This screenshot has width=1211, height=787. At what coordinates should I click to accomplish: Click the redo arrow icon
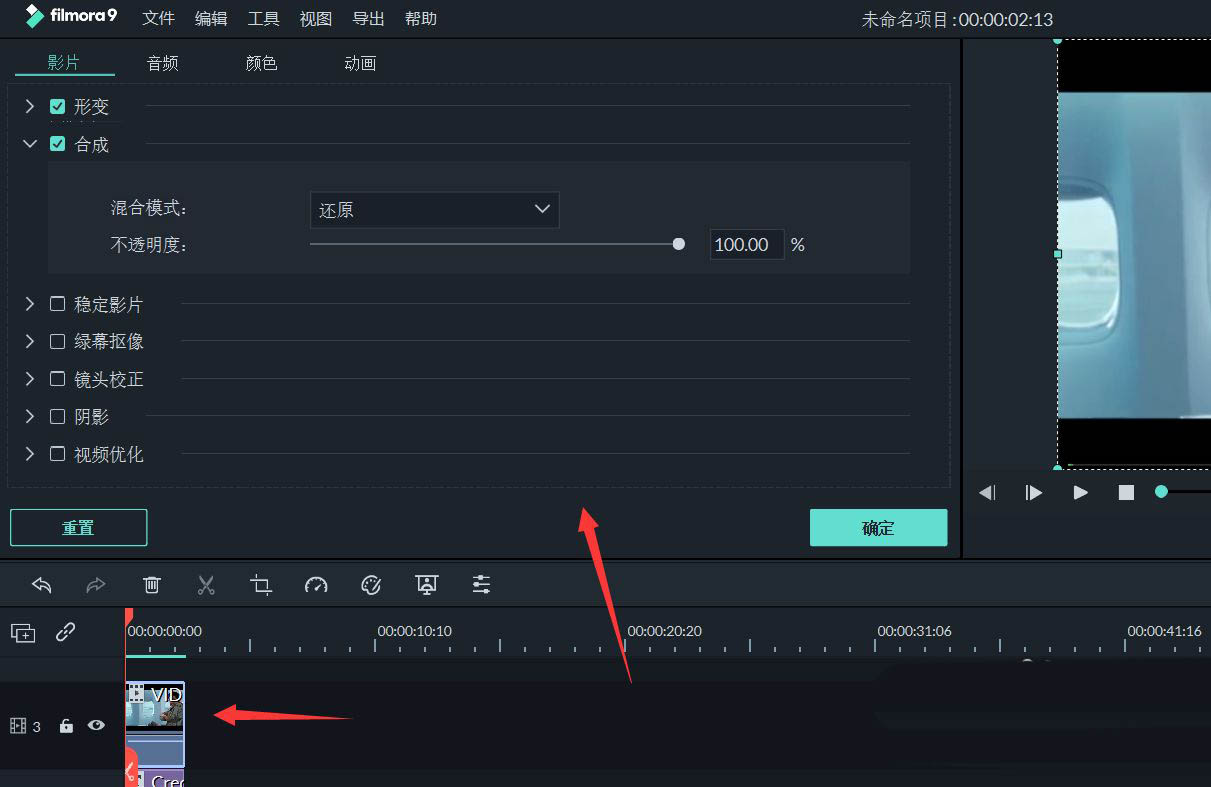tap(96, 585)
